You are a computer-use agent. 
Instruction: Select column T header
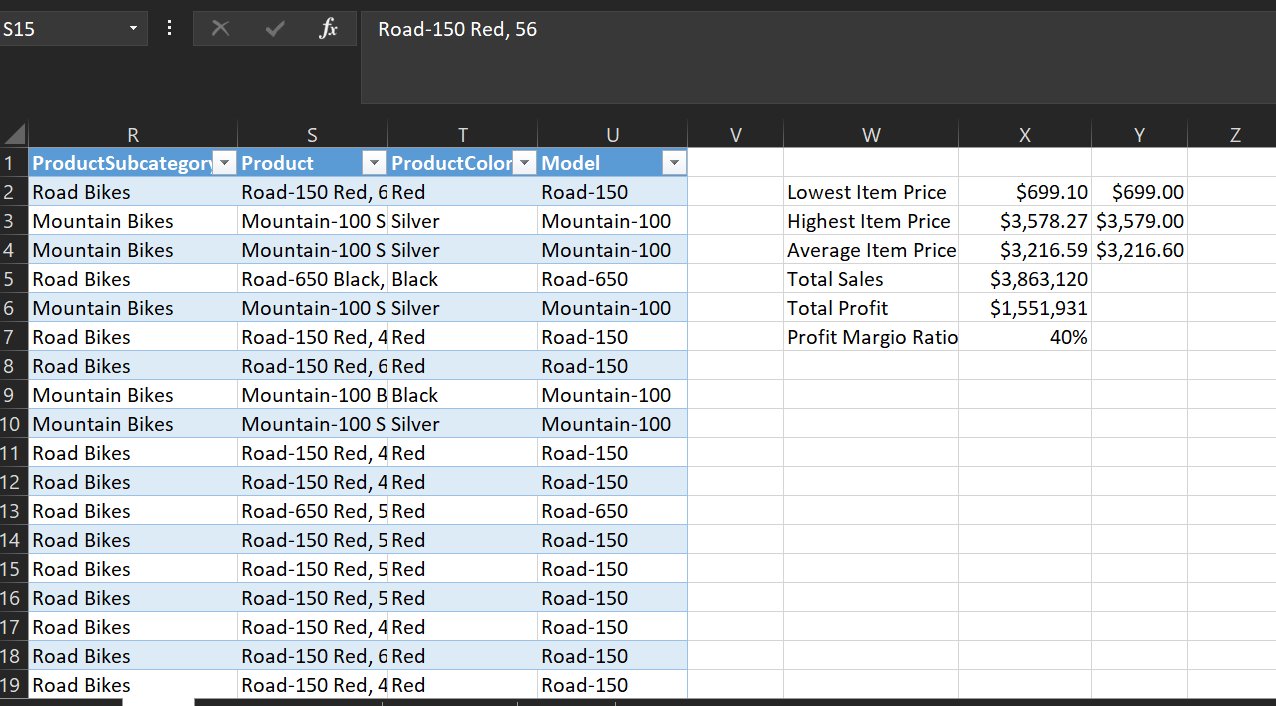pos(462,135)
